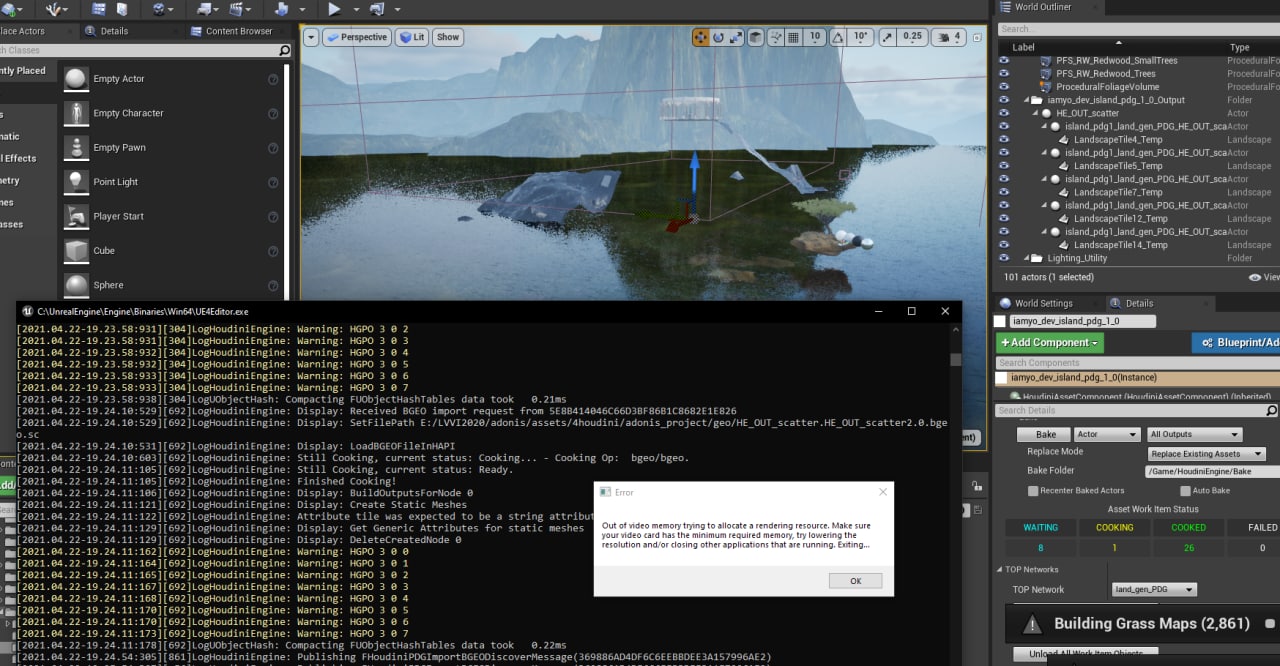Open the All Outputs dropdown

coord(1194,434)
